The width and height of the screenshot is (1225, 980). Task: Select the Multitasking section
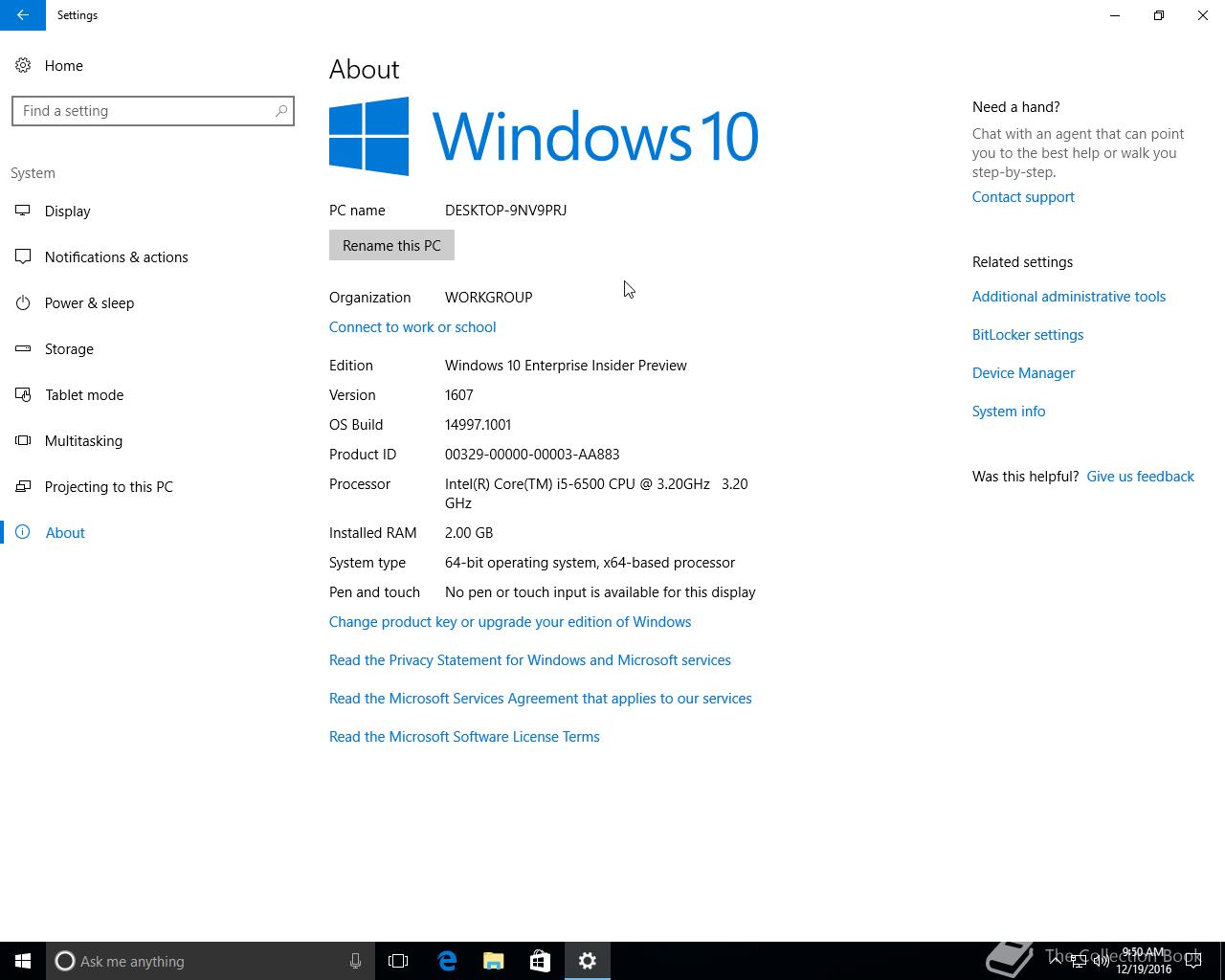[x=83, y=441]
